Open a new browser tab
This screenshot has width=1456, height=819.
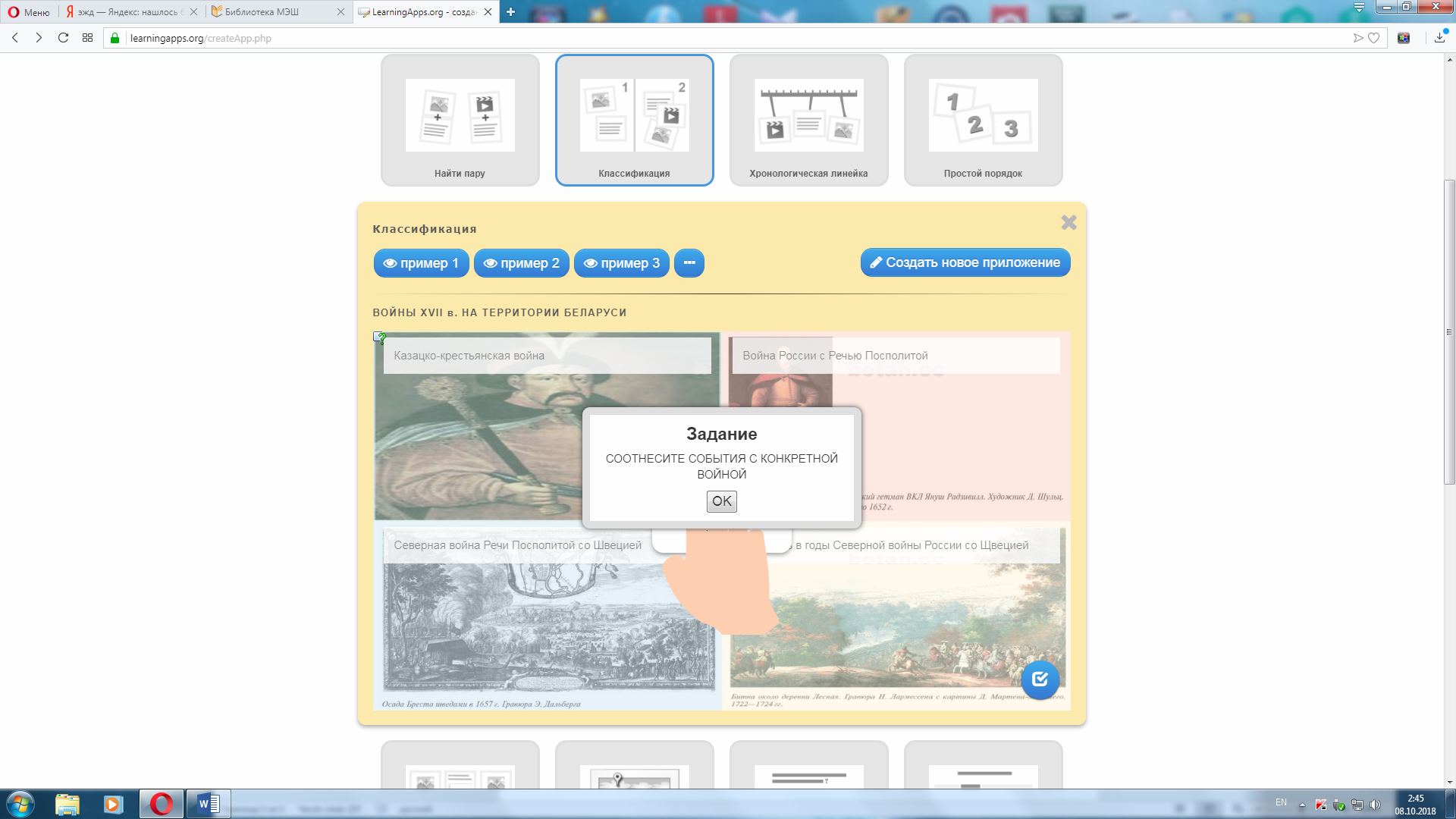click(510, 11)
